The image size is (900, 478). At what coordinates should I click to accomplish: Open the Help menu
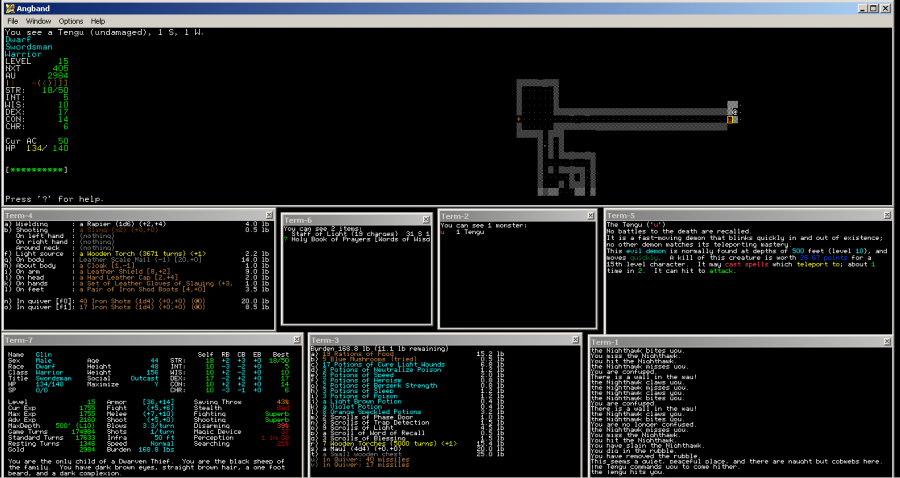tap(98, 21)
